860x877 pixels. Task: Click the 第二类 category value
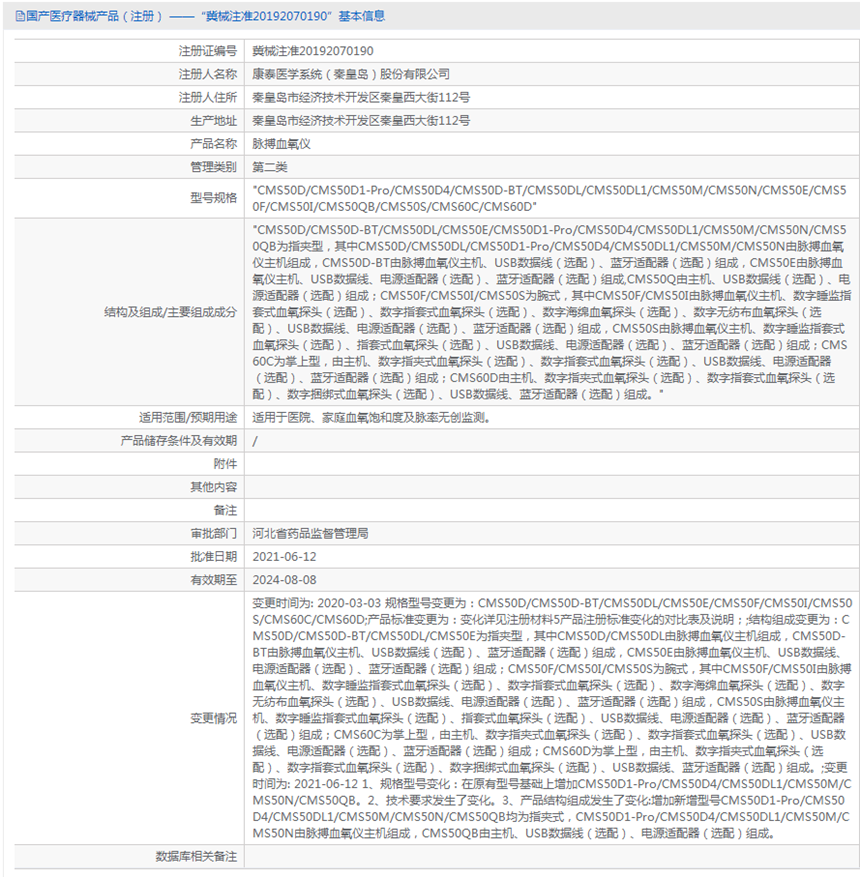270,167
